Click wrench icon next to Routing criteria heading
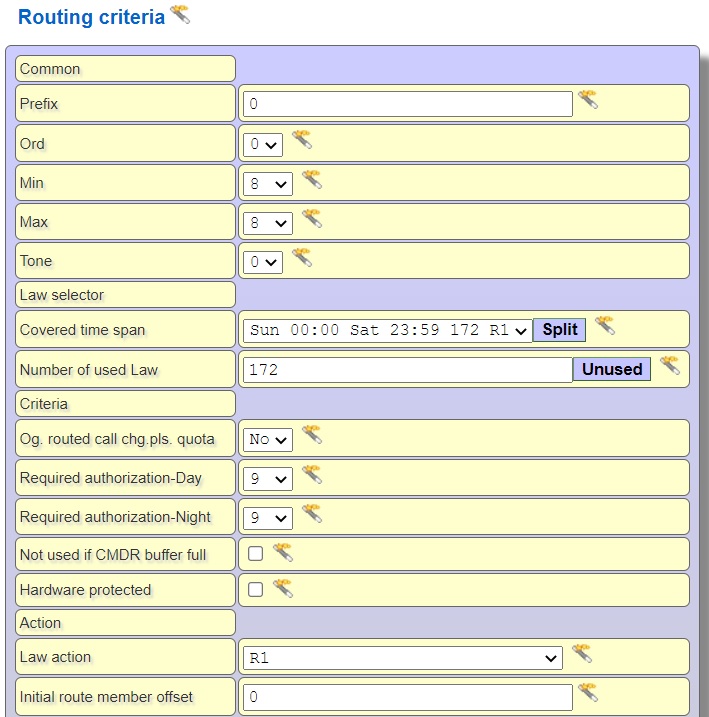Image resolution: width=709 pixels, height=717 pixels. pyautogui.click(x=180, y=14)
